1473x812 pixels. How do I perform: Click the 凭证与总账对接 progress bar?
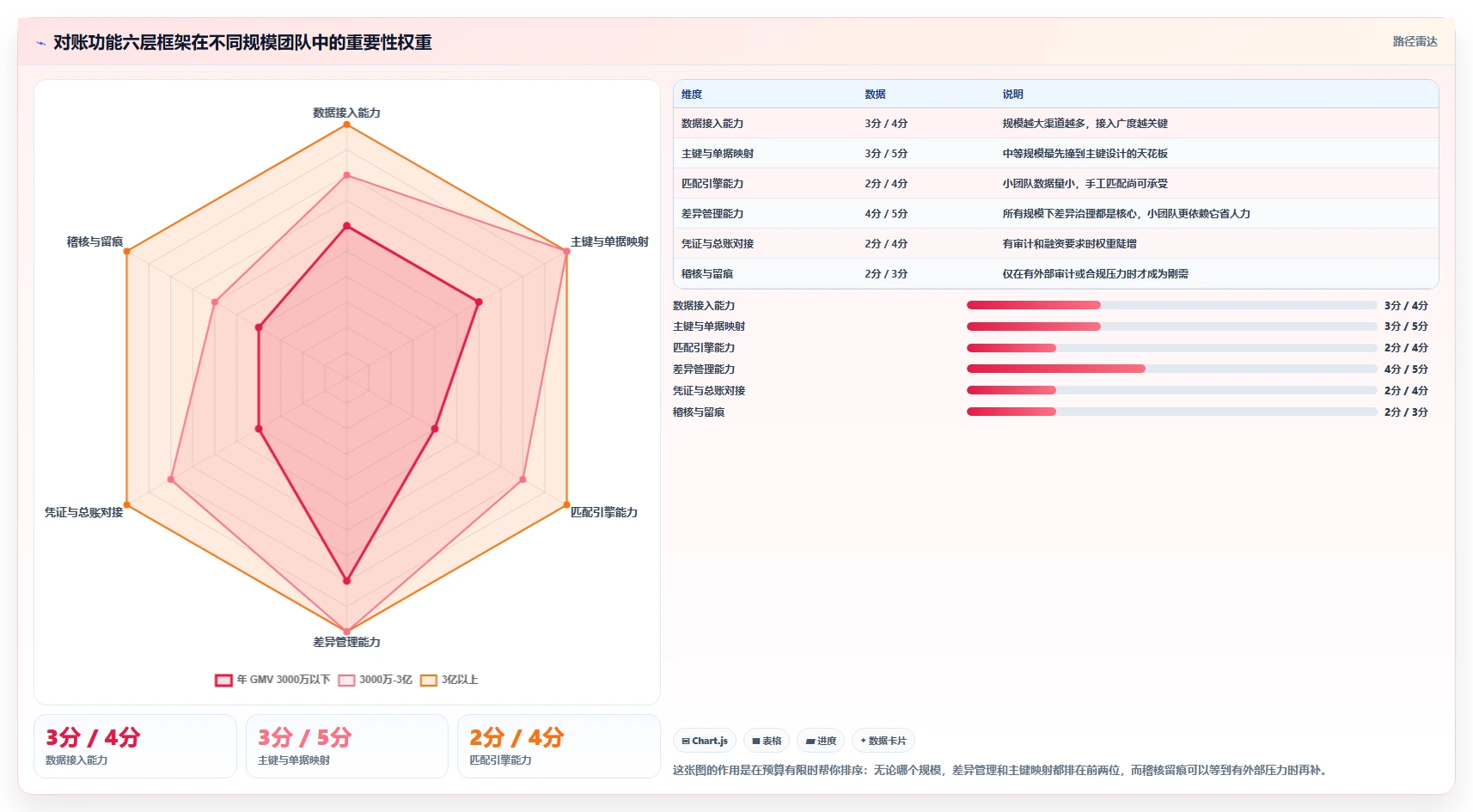[1171, 390]
